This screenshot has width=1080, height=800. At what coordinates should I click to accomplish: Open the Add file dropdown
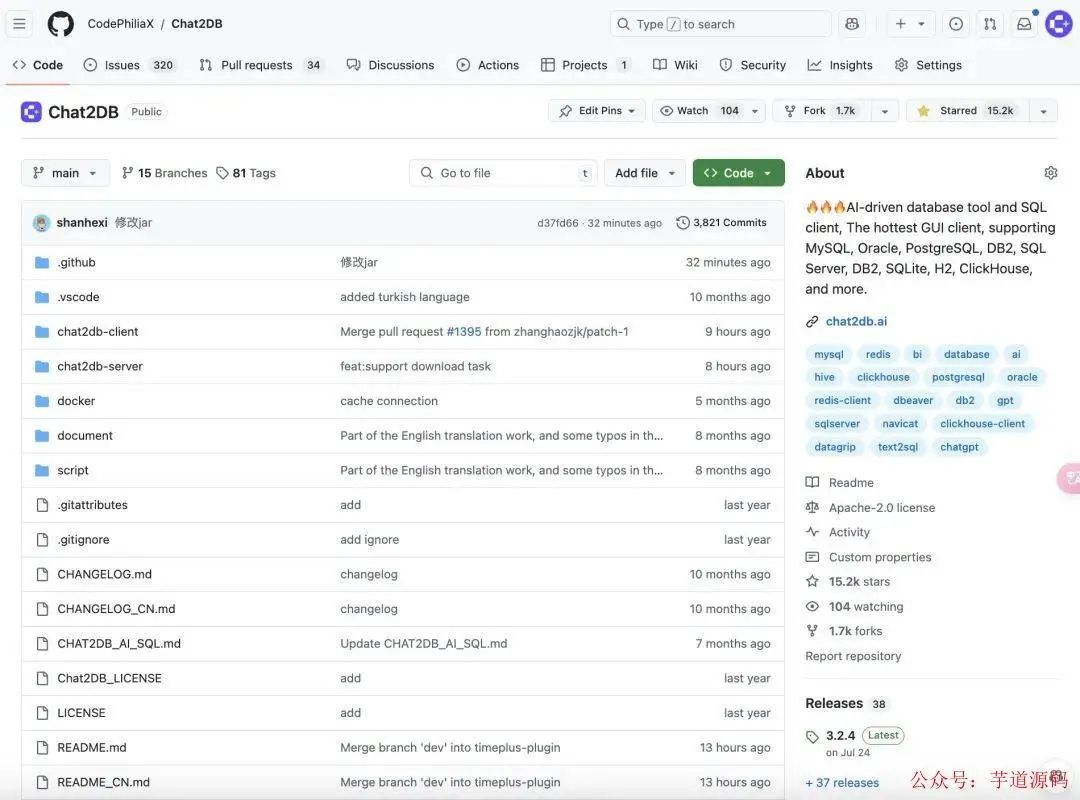[645, 173]
